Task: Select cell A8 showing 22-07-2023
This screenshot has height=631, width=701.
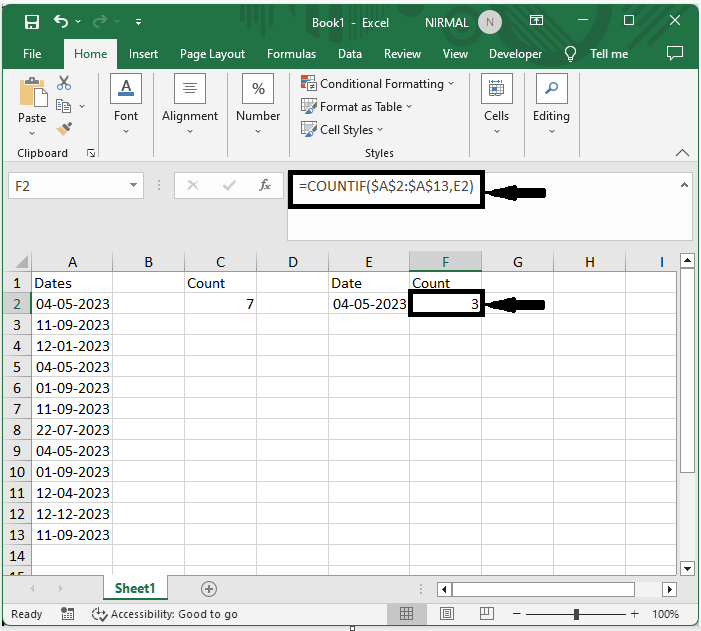Action: pyautogui.click(x=72, y=430)
